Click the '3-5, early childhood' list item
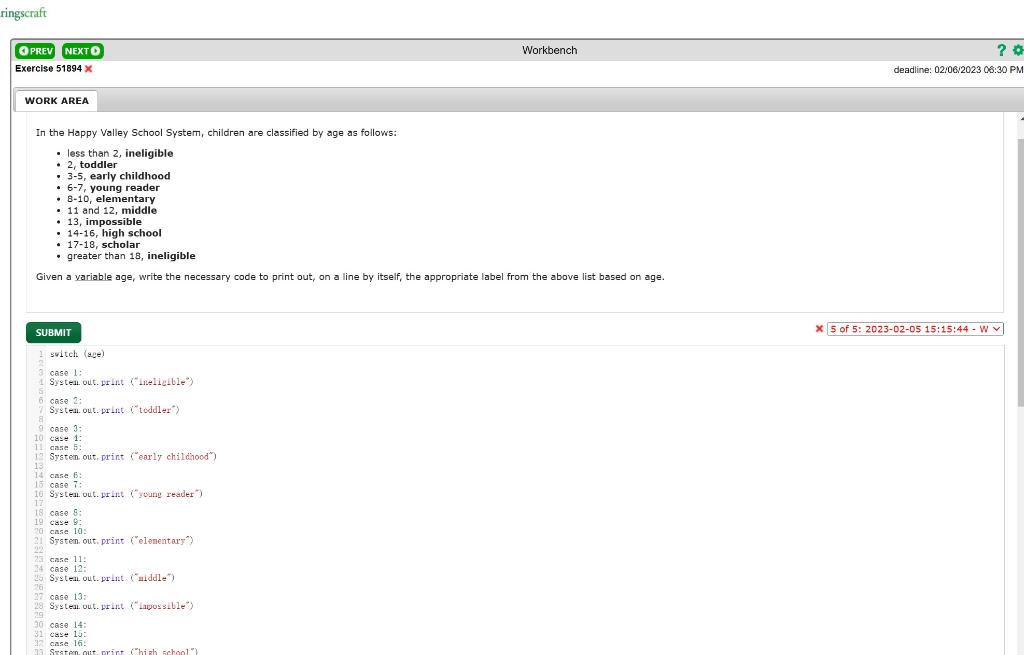The width and height of the screenshot is (1024, 655). pyautogui.click(x=118, y=176)
